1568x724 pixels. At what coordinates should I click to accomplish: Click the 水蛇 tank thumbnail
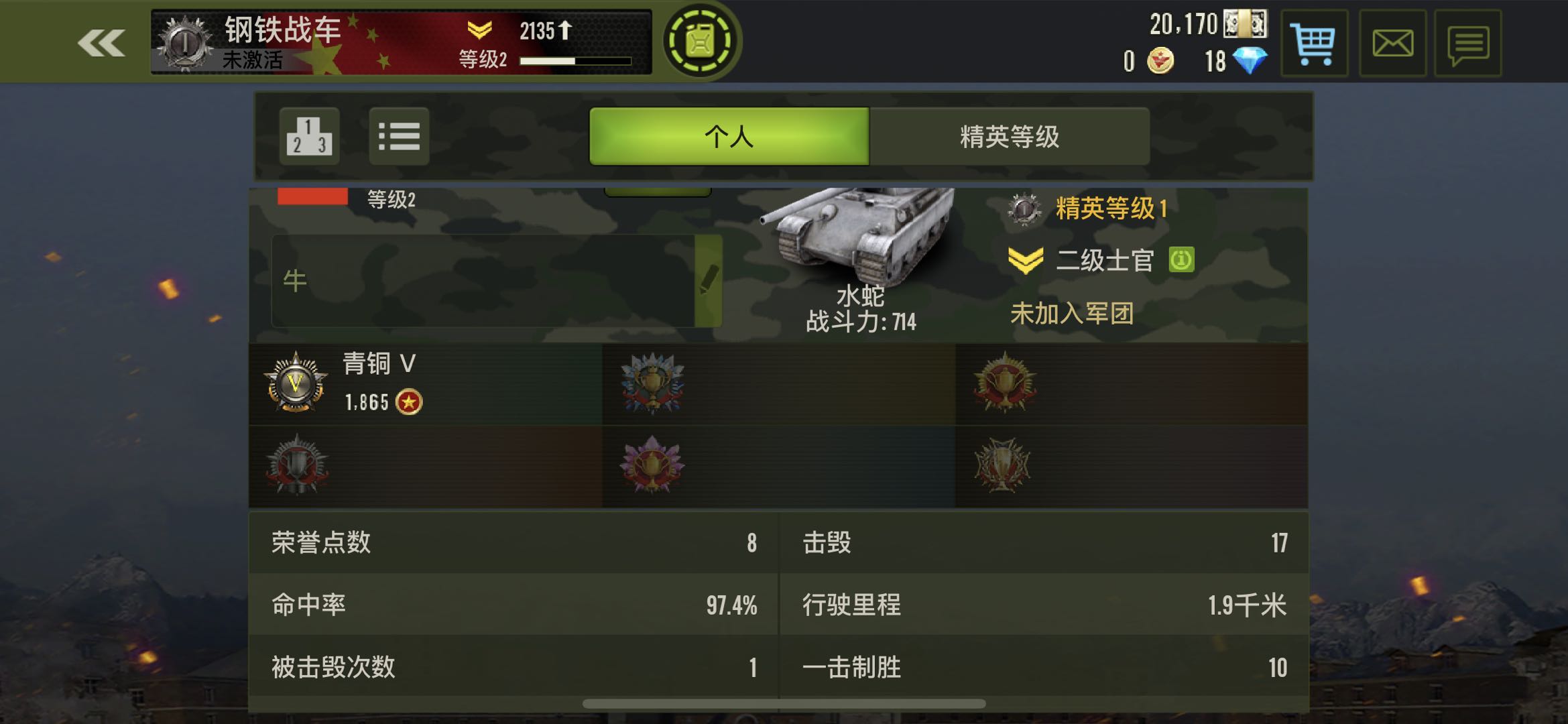[861, 235]
